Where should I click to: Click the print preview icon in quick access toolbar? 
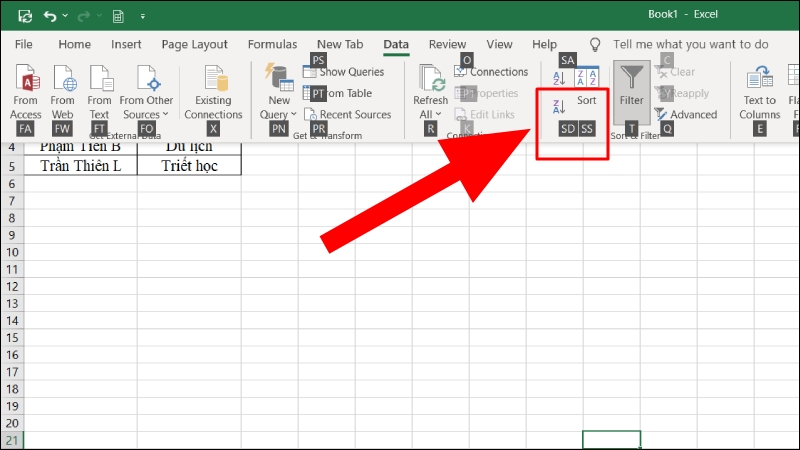point(118,16)
